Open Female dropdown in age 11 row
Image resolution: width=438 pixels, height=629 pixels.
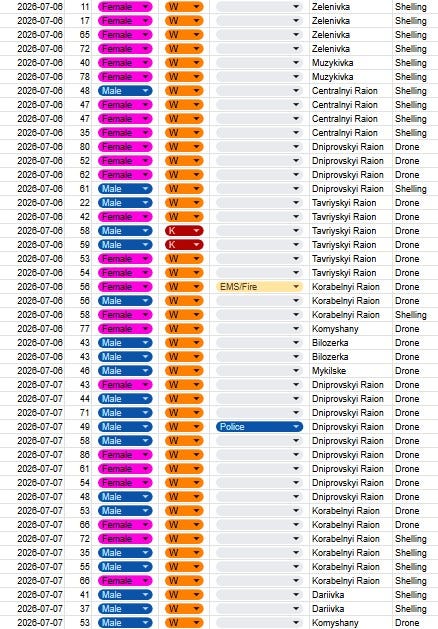click(x=125, y=7)
